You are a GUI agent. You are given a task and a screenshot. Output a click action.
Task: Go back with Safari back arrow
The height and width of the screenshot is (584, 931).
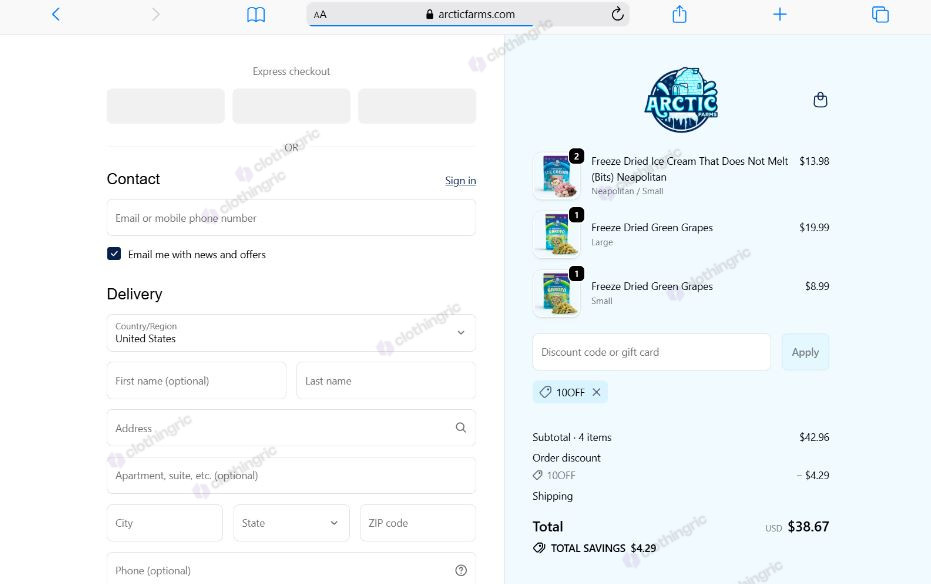click(x=56, y=14)
